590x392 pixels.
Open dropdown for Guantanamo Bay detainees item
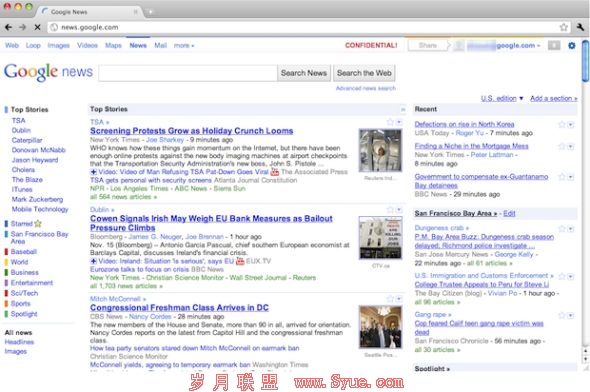point(571,177)
